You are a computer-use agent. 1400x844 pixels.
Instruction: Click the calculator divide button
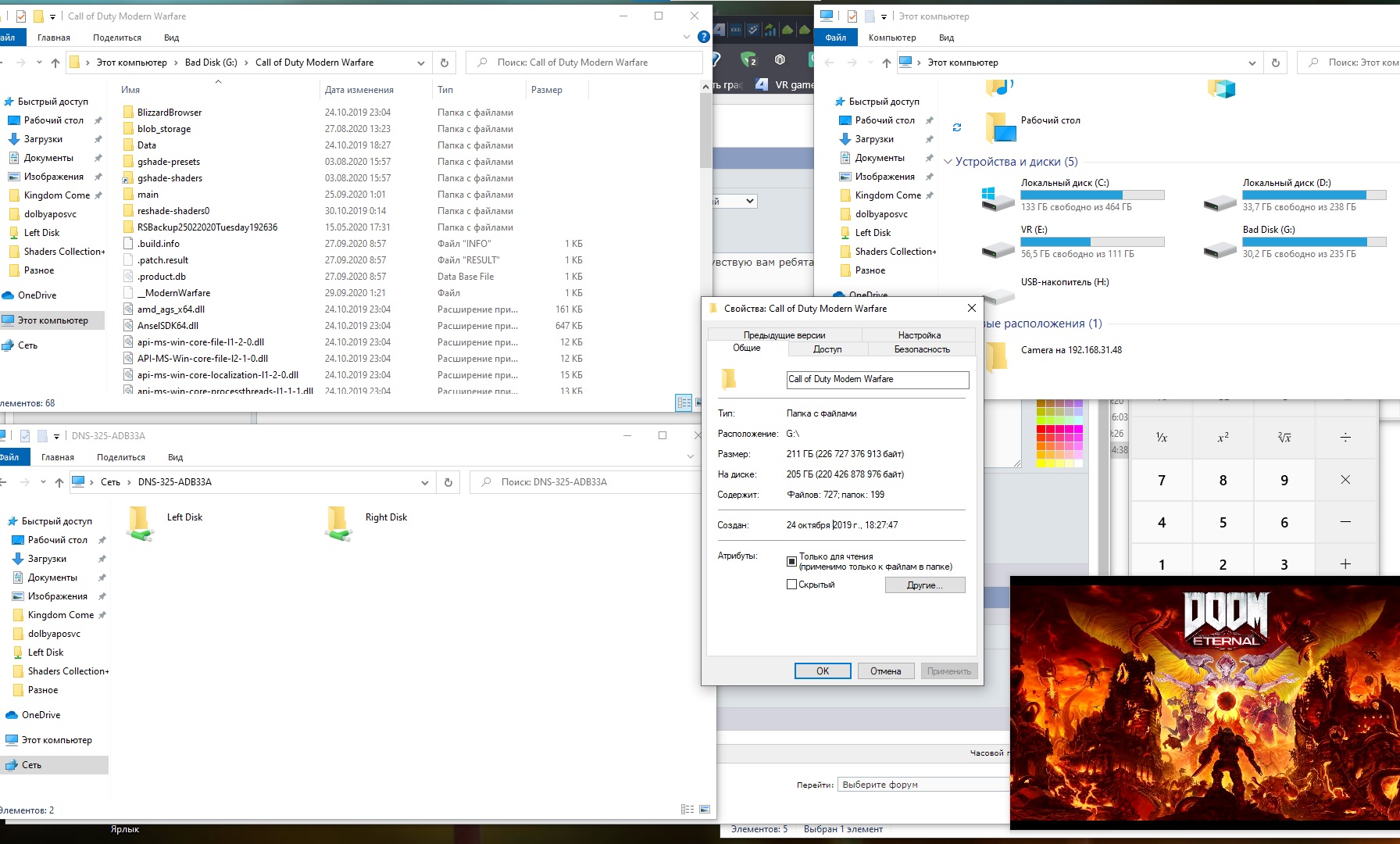[1345, 438]
